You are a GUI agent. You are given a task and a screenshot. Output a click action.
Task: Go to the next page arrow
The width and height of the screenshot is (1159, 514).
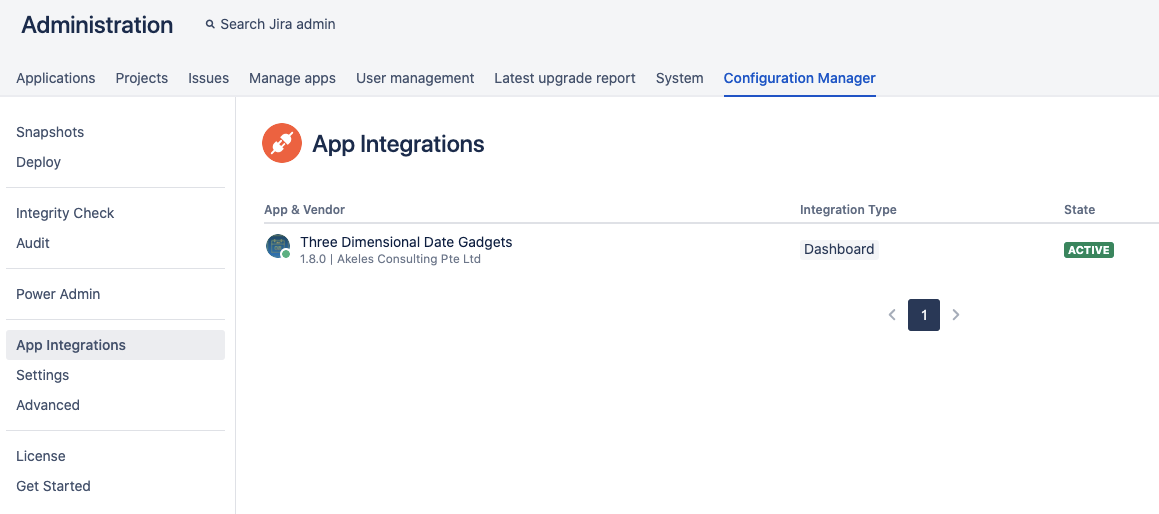click(x=956, y=315)
